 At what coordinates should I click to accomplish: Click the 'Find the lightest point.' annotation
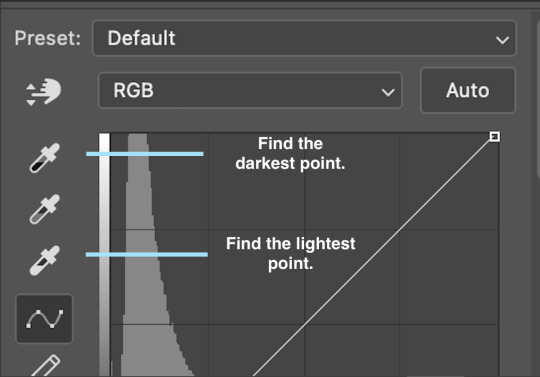click(290, 253)
